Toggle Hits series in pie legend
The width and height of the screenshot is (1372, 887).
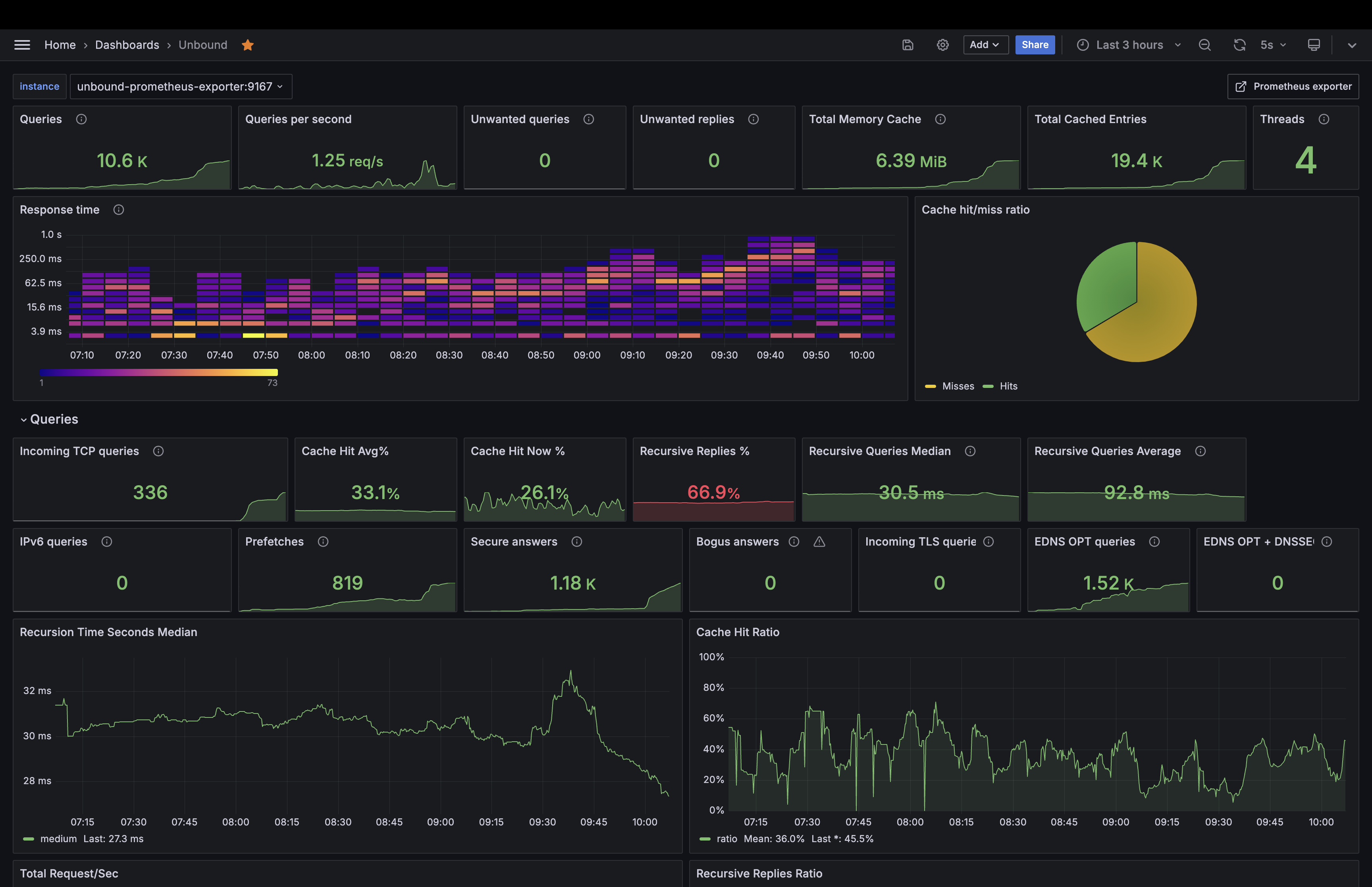coord(1008,386)
